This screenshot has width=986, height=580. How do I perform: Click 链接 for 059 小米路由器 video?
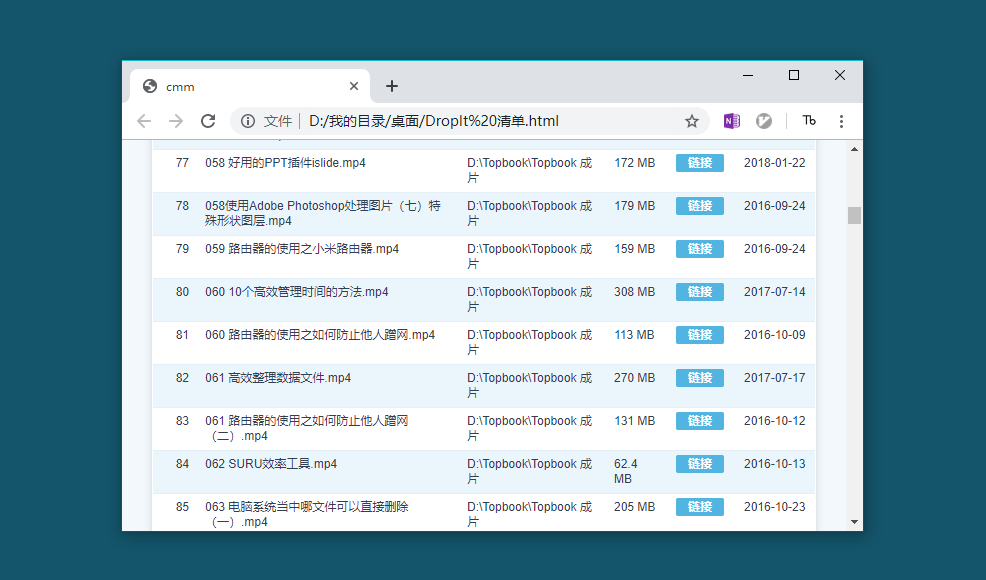699,248
